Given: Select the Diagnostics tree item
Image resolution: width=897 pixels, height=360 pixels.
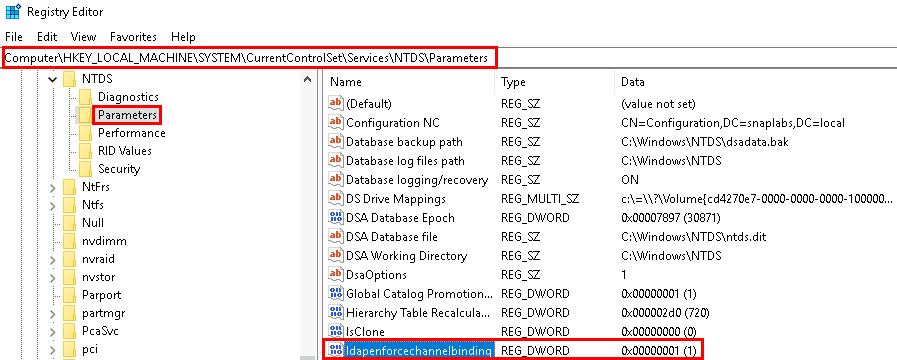Looking at the screenshot, I should [x=128, y=97].
